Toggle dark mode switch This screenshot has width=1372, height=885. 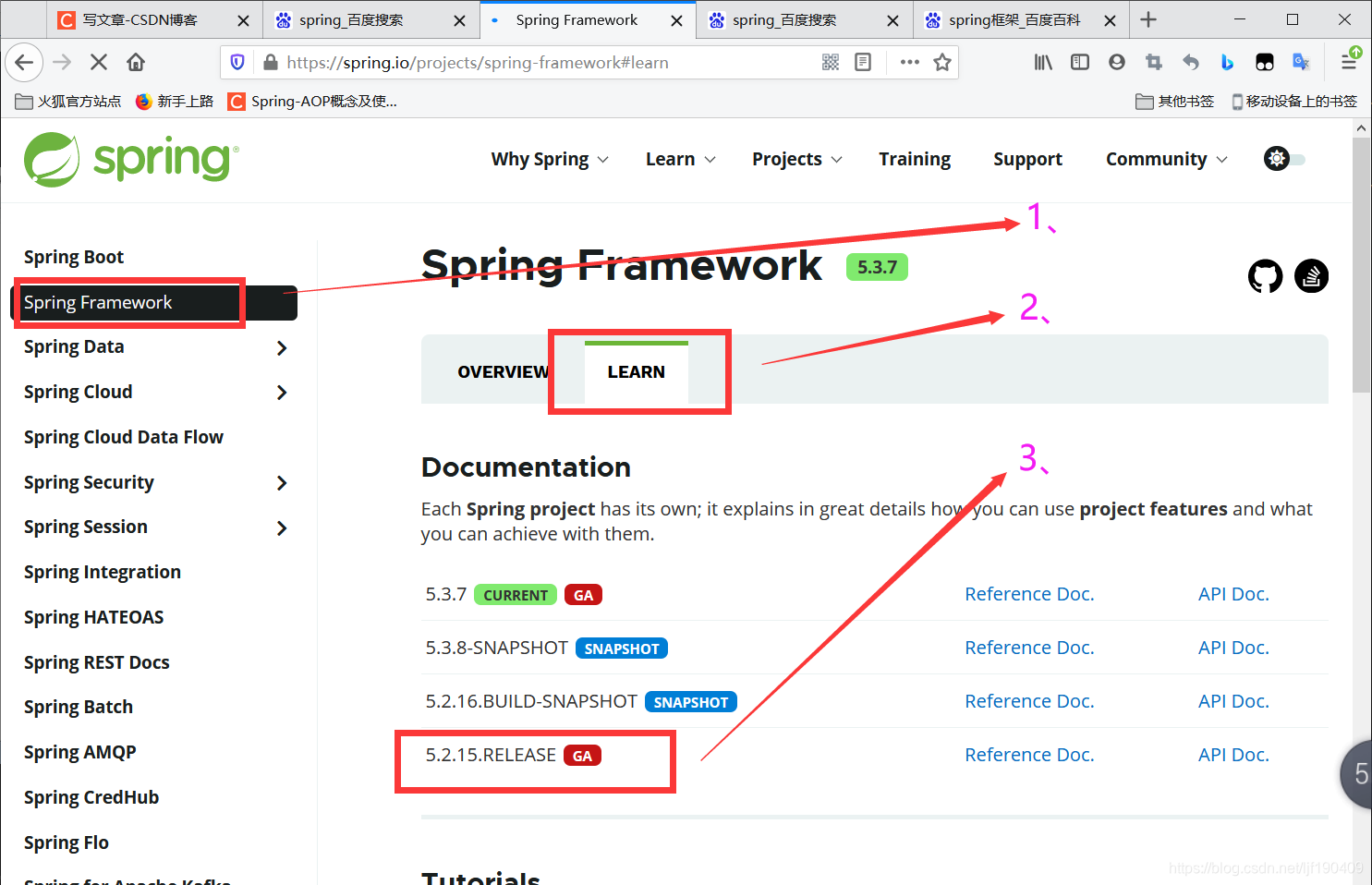[1285, 159]
